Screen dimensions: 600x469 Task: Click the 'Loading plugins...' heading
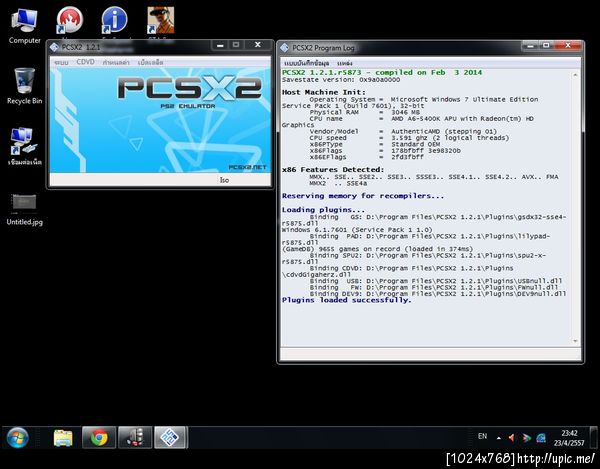[323, 210]
